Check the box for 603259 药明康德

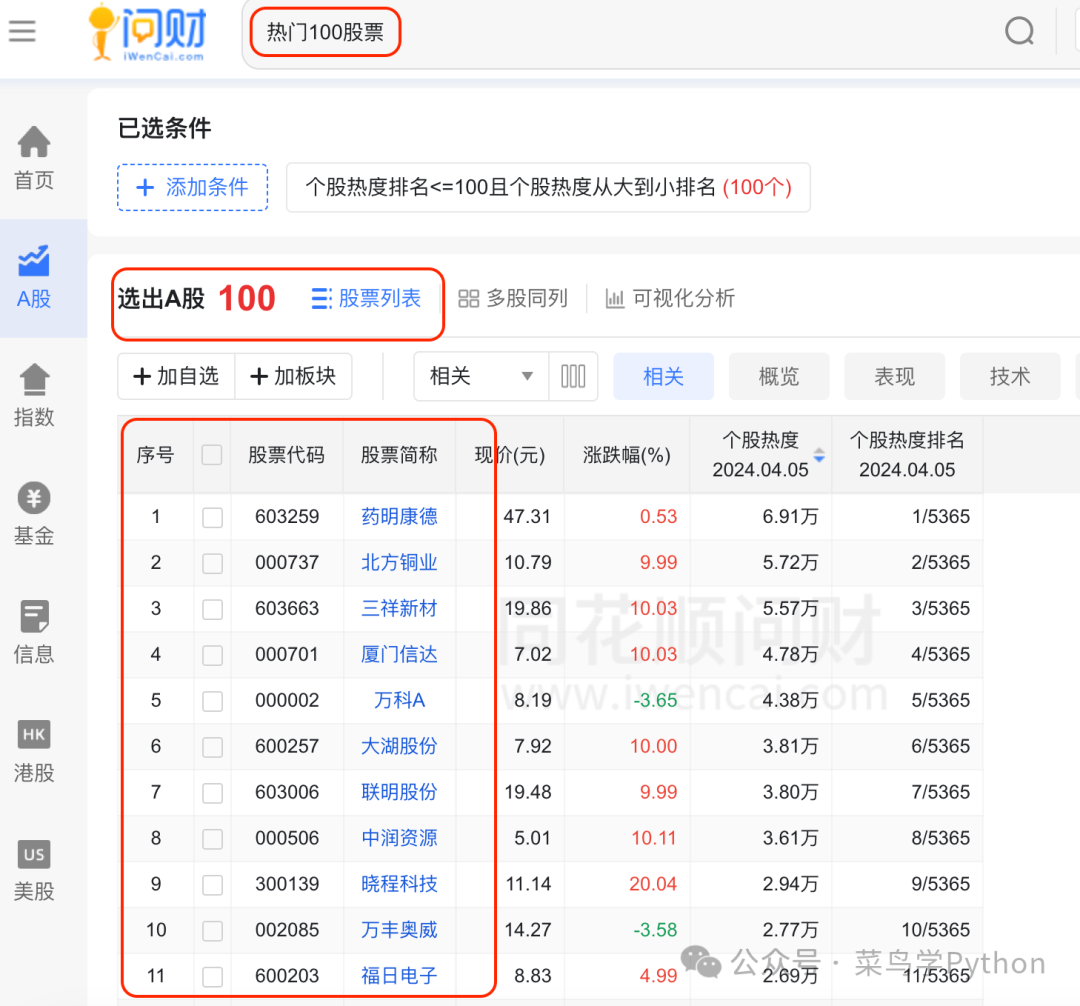[x=212, y=517]
